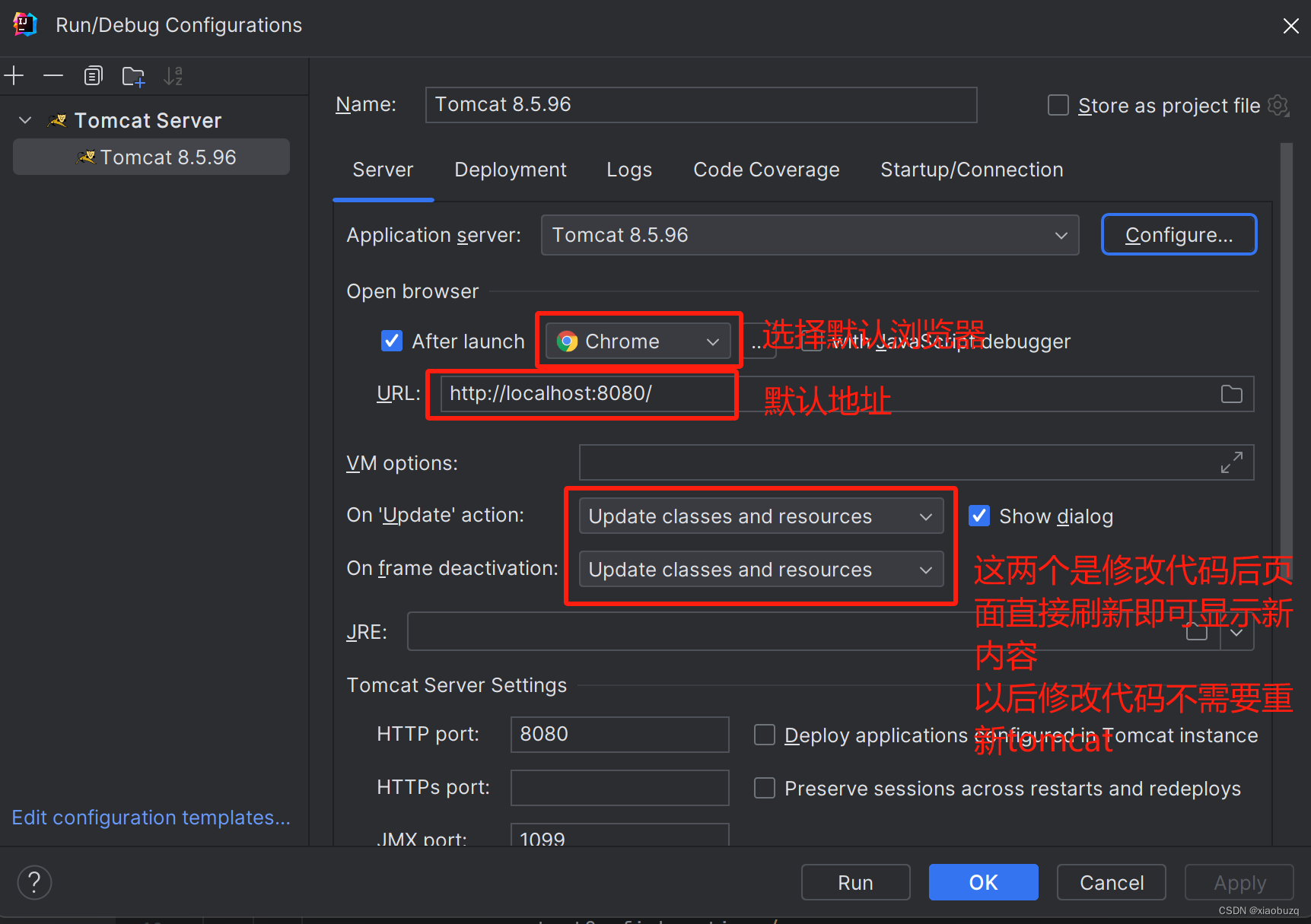Open help via the question mark icon
This screenshot has width=1311, height=924.
coord(33,882)
